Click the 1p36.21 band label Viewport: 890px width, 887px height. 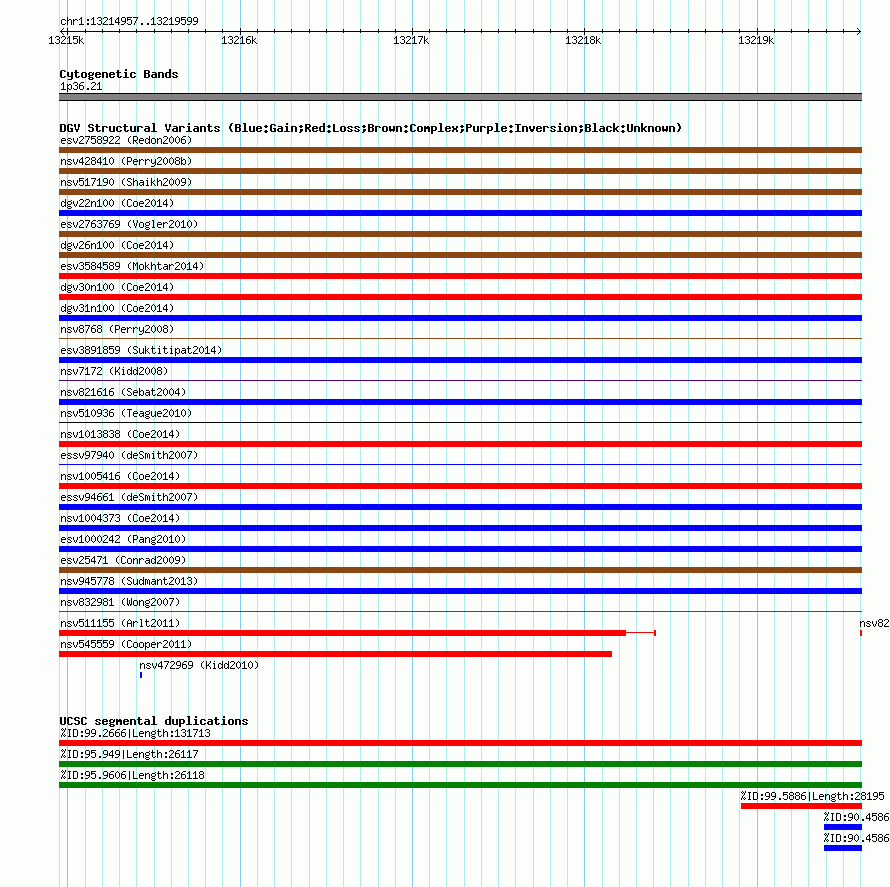tap(81, 86)
